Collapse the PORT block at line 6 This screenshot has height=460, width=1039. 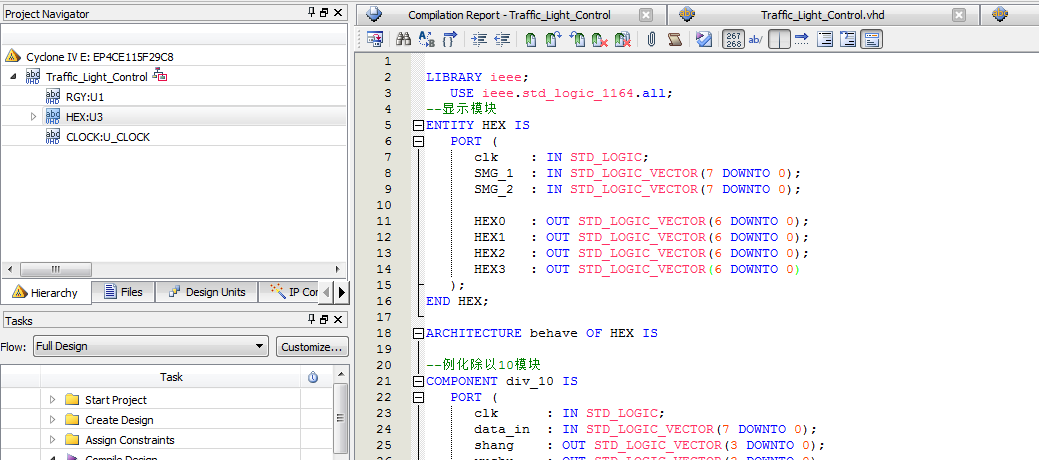(x=418, y=141)
